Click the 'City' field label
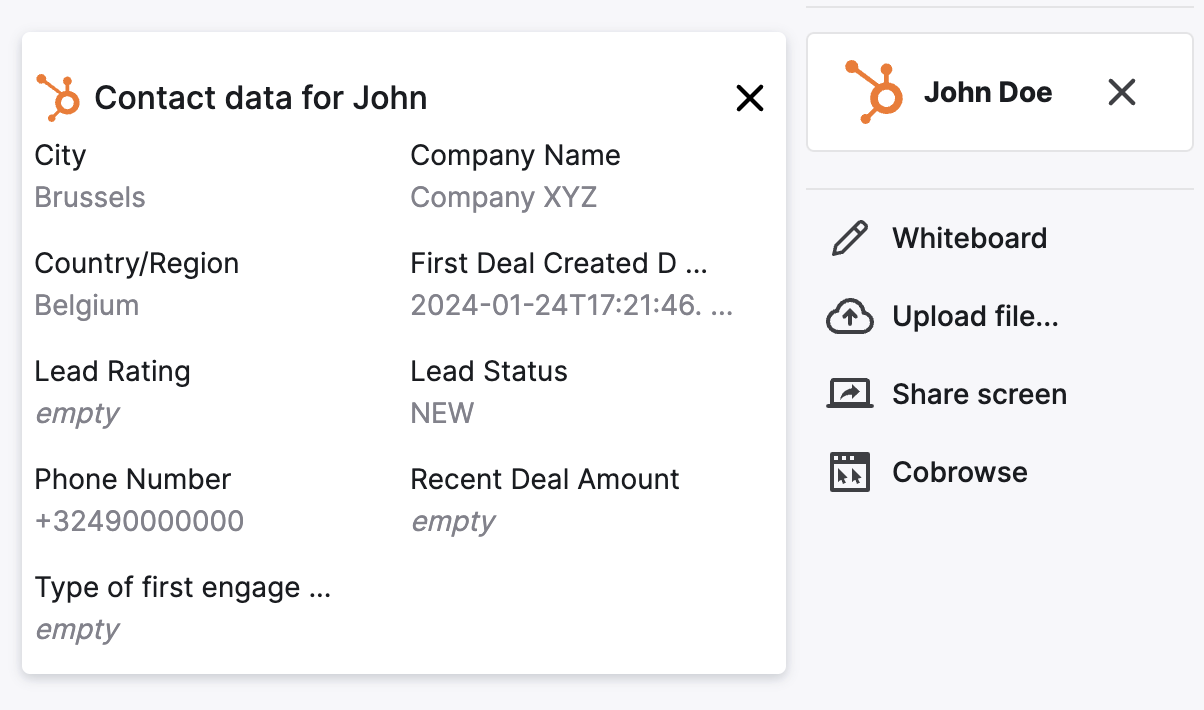This screenshot has width=1204, height=710. [61, 156]
